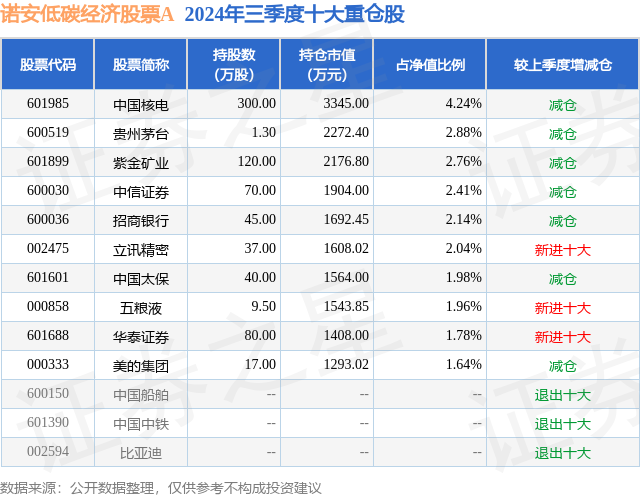Click stock name 紫金矿业

click(x=141, y=162)
